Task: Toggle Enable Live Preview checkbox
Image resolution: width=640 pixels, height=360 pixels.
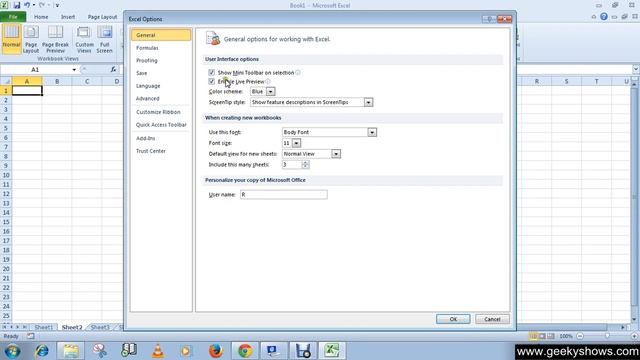Action: [211, 82]
